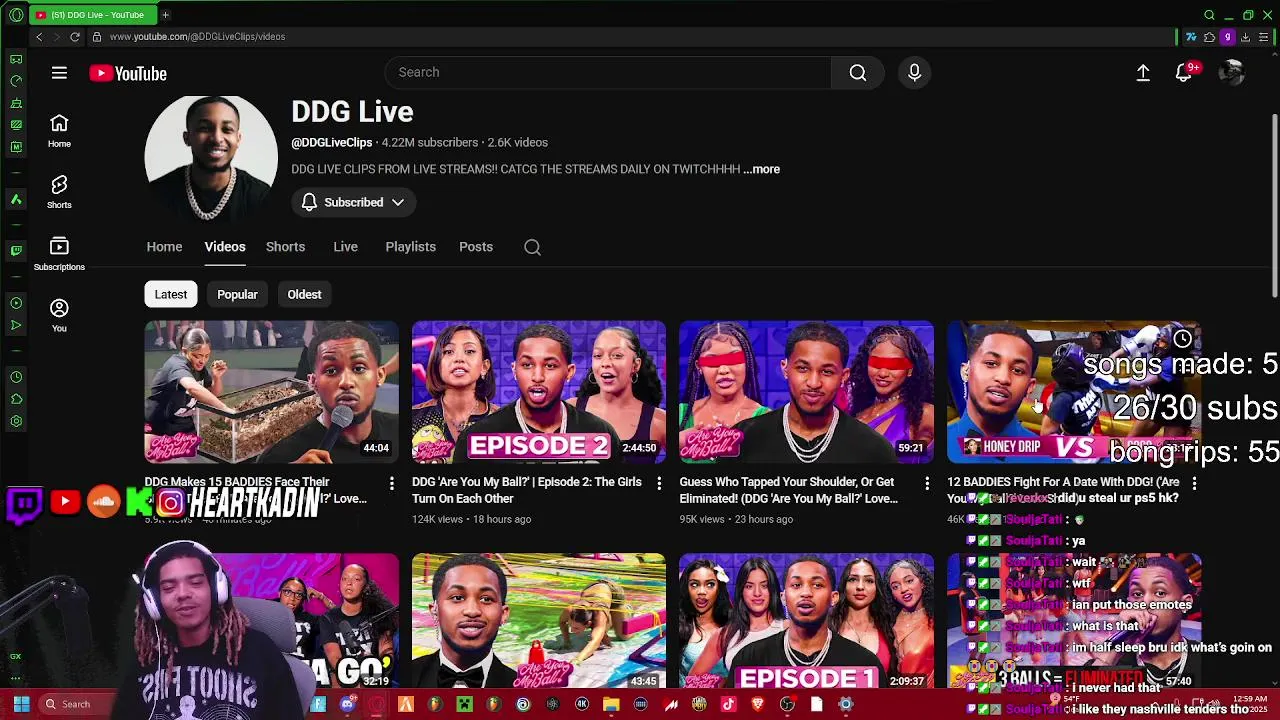The image size is (1280, 720).
Task: Click the YouTube search input field
Action: [608, 72]
